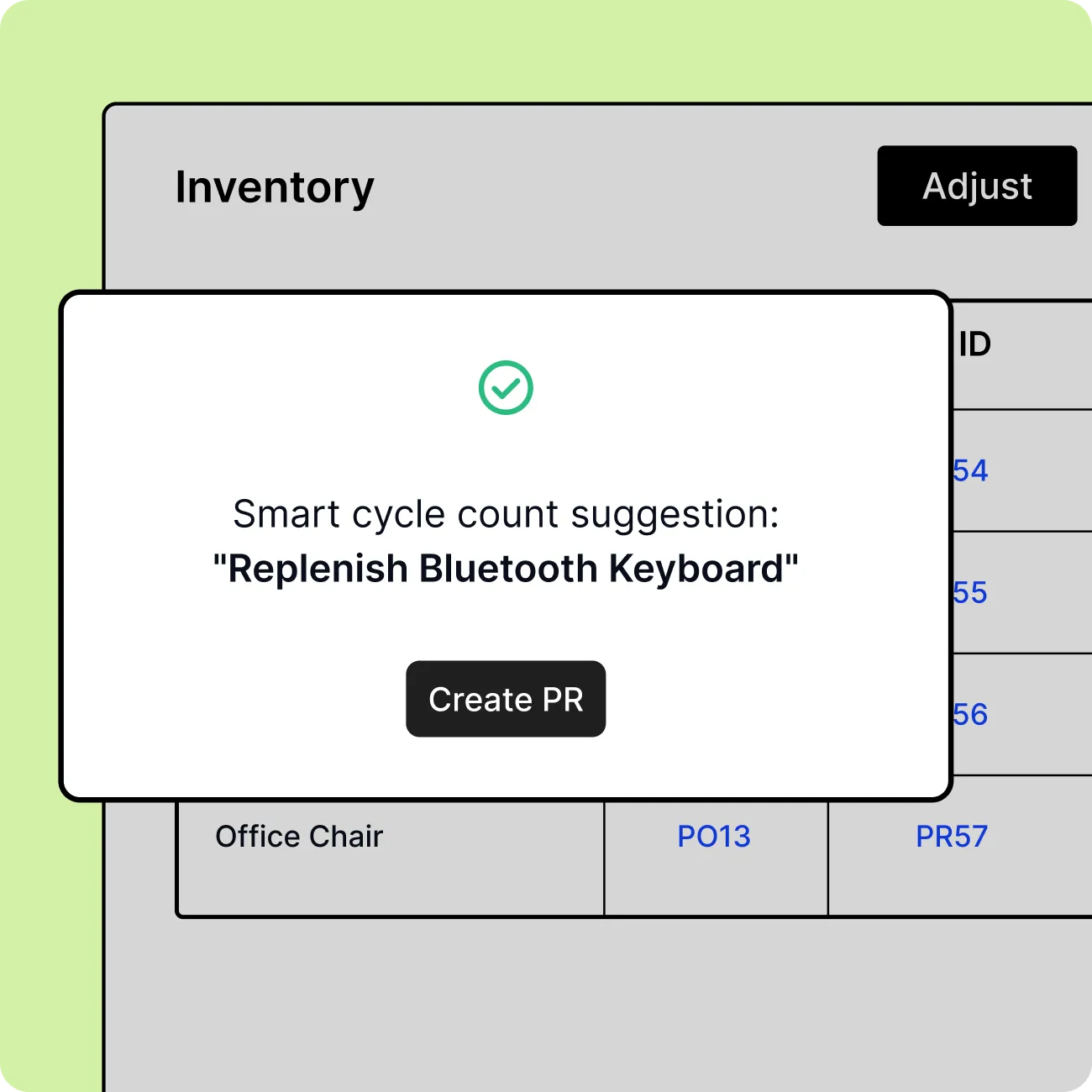Open the partially hidden link ending in 54
This screenshot has height=1092, width=1092.
pos(971,470)
